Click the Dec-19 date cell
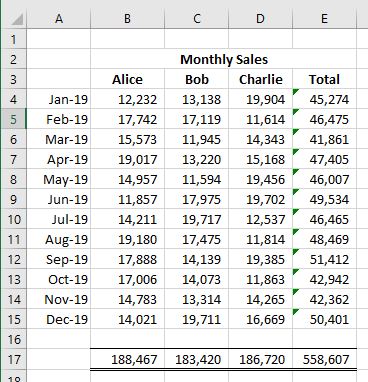368x382 pixels. (59, 319)
